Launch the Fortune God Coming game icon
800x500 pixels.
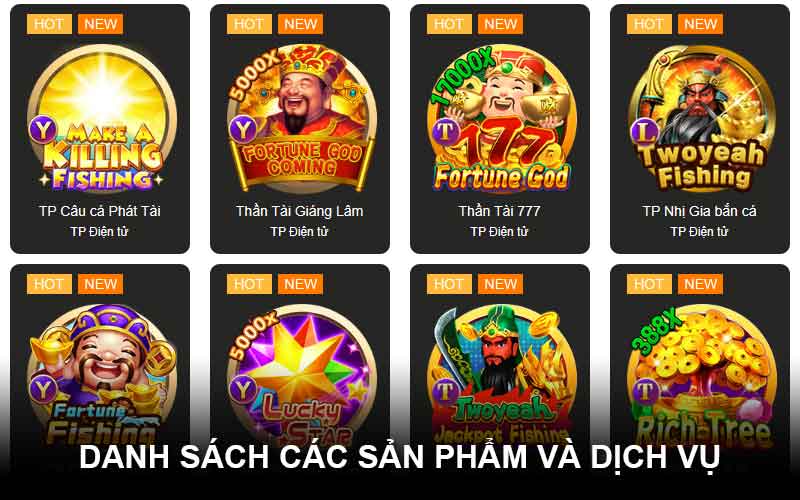[301, 118]
